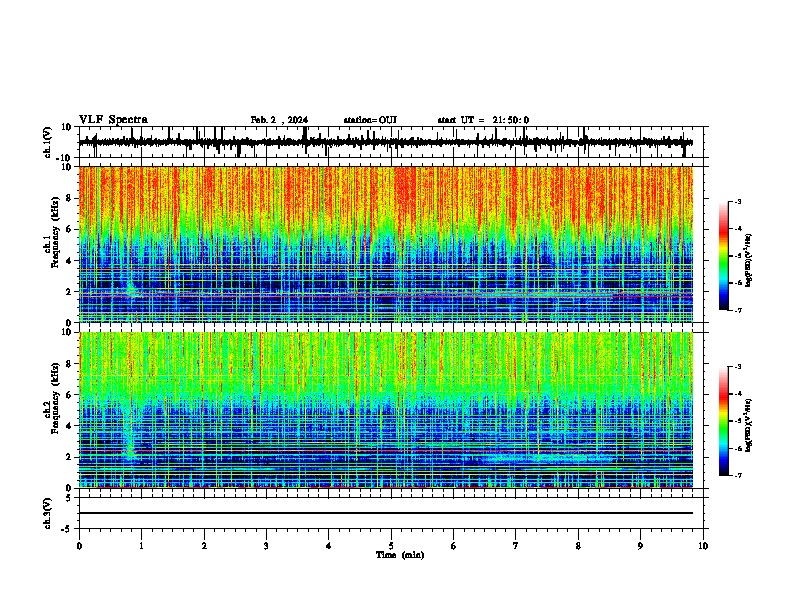Click the "VLF Spectra" title text
The height and width of the screenshot is (612, 792).
click(x=113, y=120)
